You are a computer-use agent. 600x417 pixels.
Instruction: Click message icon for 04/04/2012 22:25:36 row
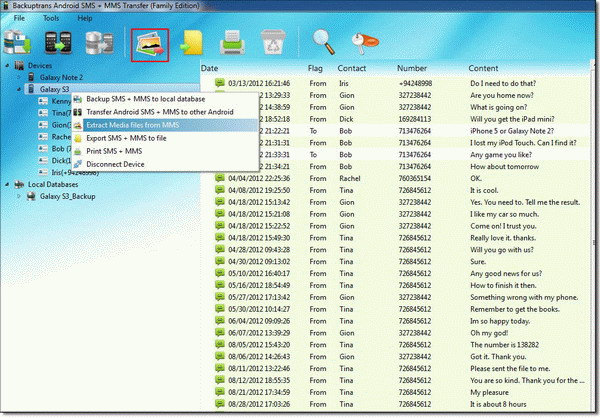click(x=220, y=178)
